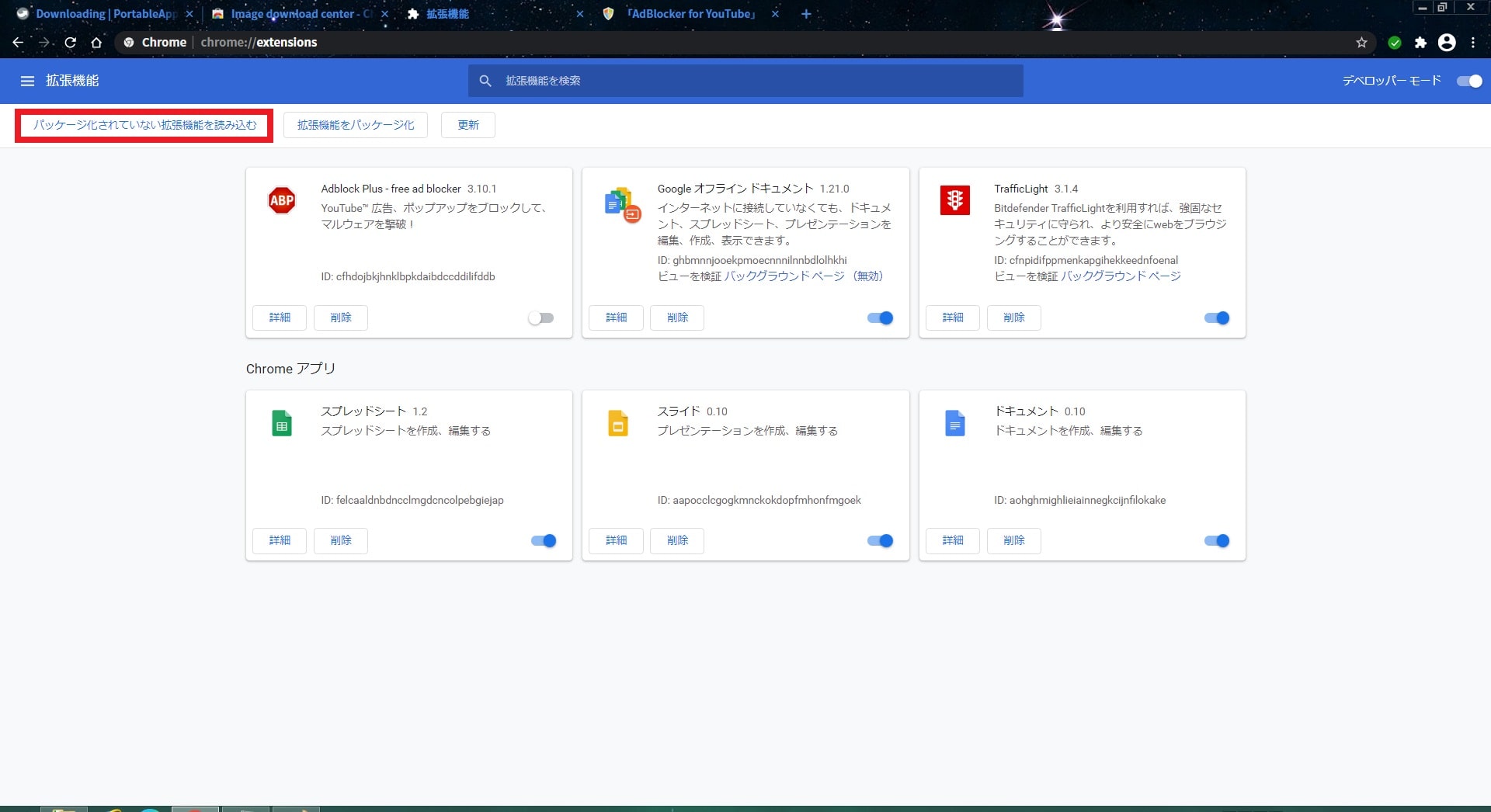Turn off the ドキュメント app toggle

pos(1217,540)
